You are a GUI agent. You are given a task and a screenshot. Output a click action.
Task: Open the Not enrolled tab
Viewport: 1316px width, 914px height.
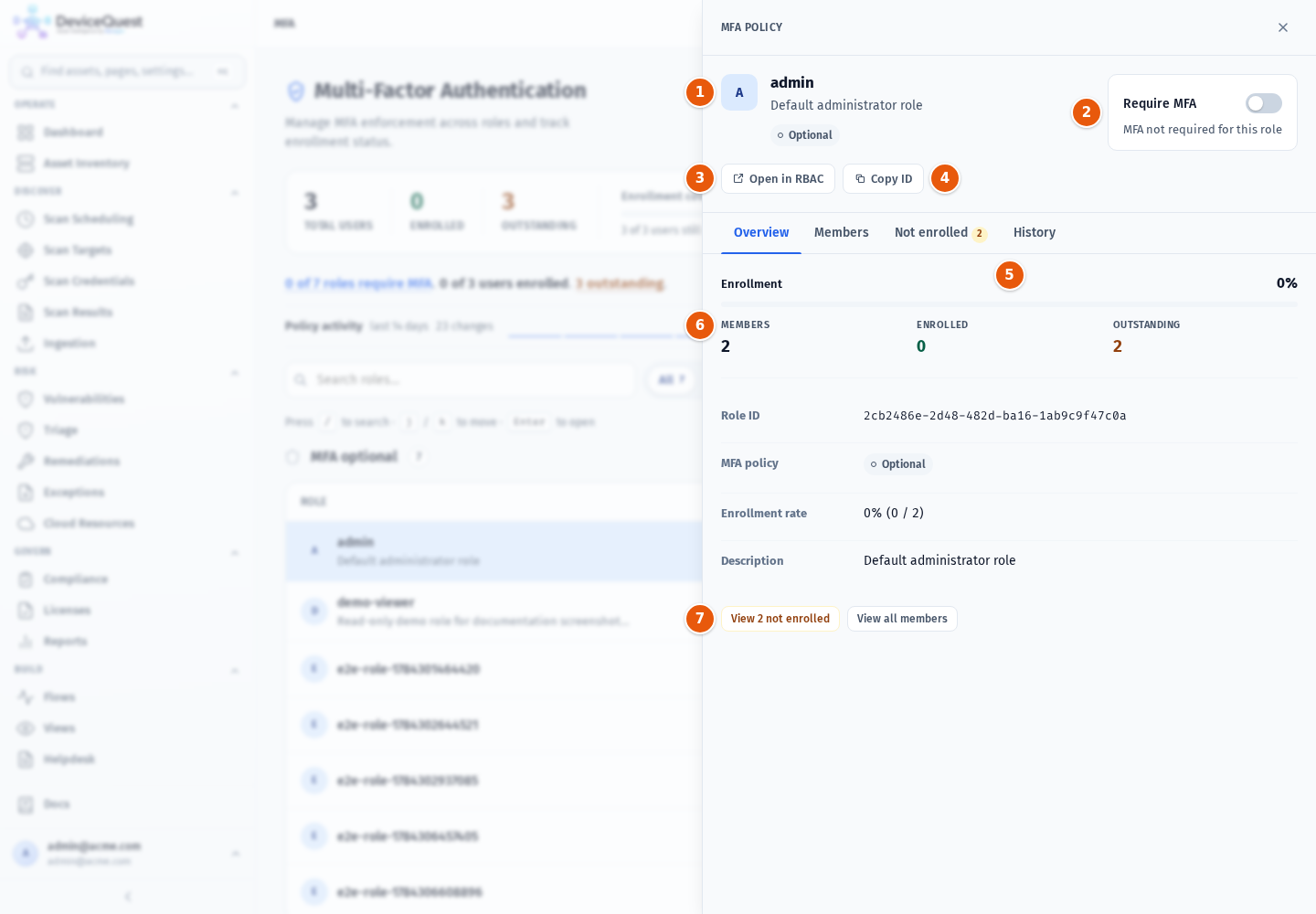pyautogui.click(x=940, y=232)
